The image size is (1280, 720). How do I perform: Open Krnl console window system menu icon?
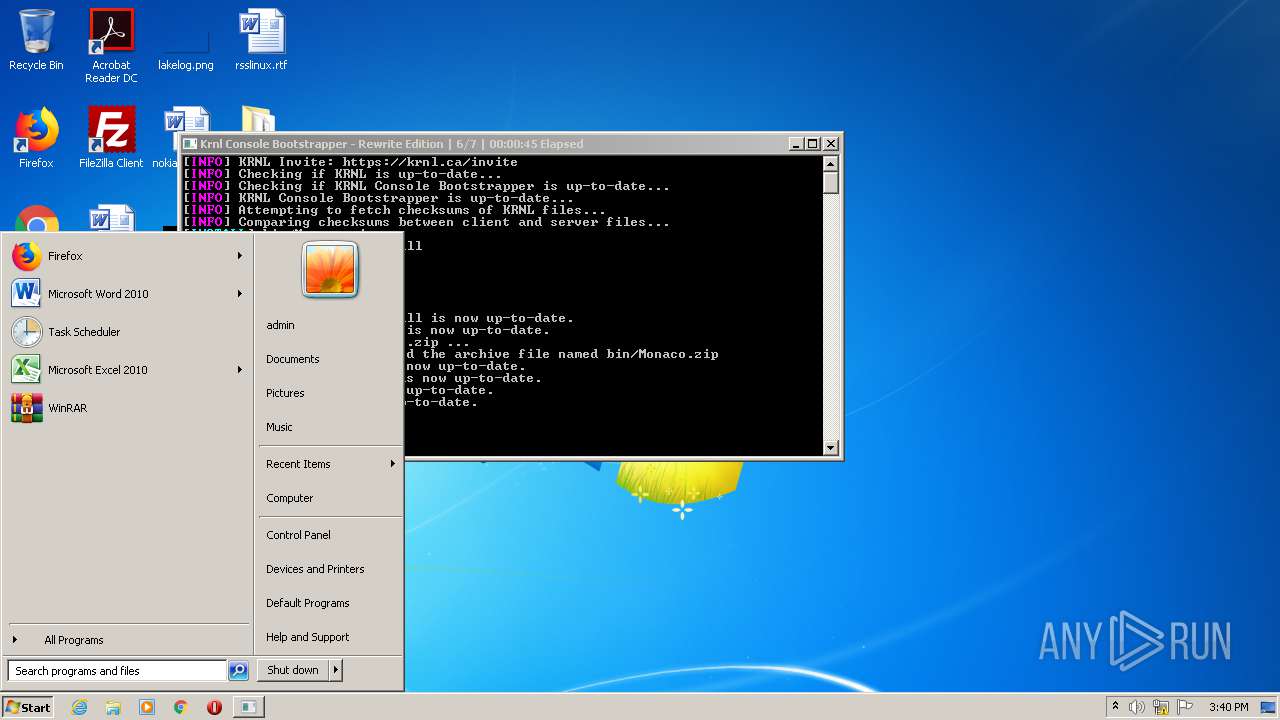191,144
